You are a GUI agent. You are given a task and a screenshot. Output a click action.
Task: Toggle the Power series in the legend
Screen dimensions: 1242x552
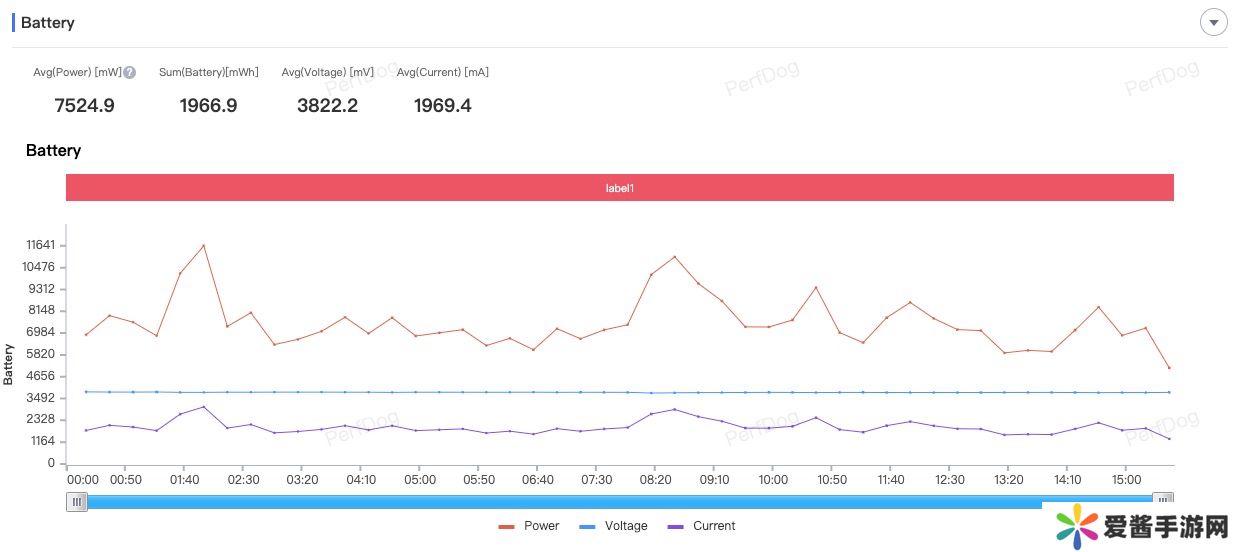click(x=529, y=526)
